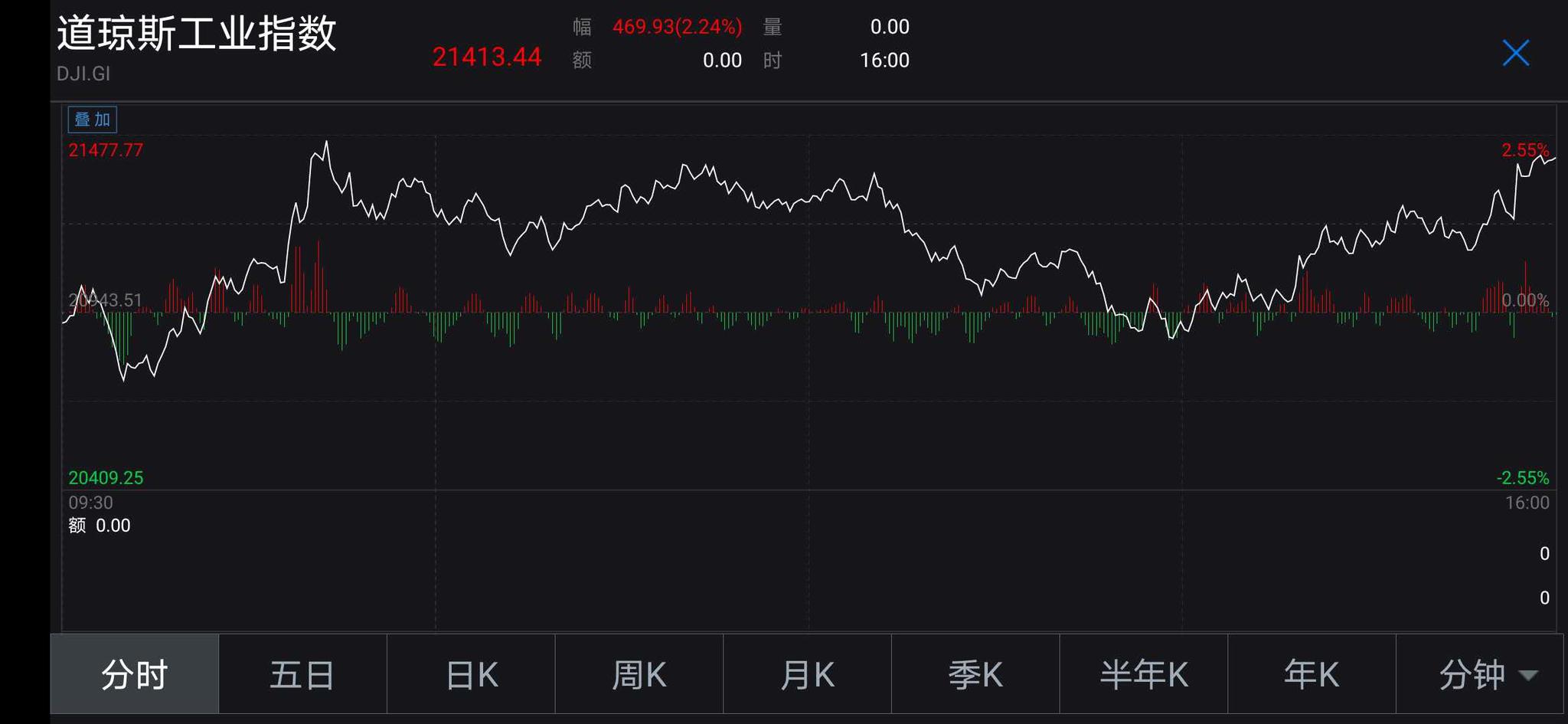Click the DJI.GI ticker symbol
The image size is (1568, 724).
pyautogui.click(x=83, y=74)
